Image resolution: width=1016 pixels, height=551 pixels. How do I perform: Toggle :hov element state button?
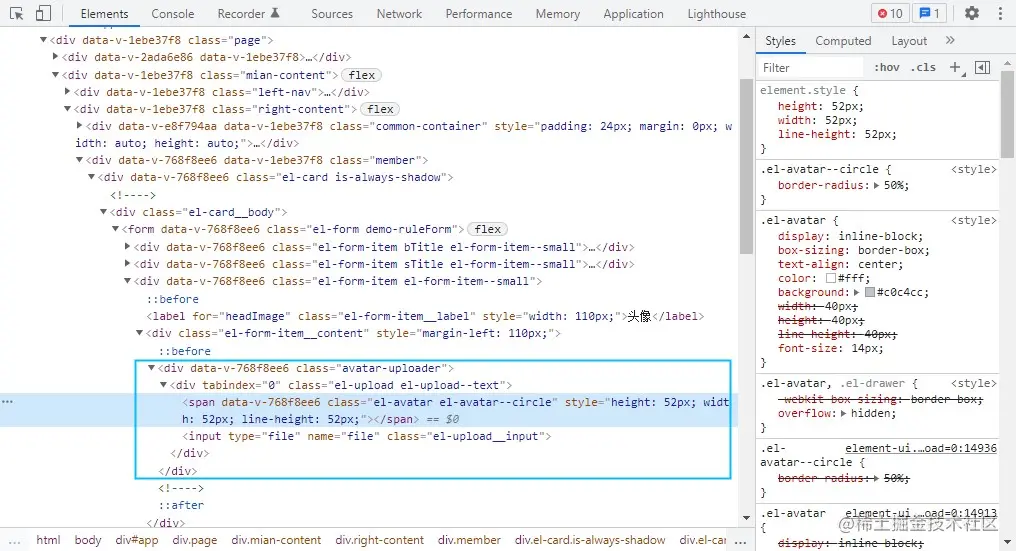(886, 67)
